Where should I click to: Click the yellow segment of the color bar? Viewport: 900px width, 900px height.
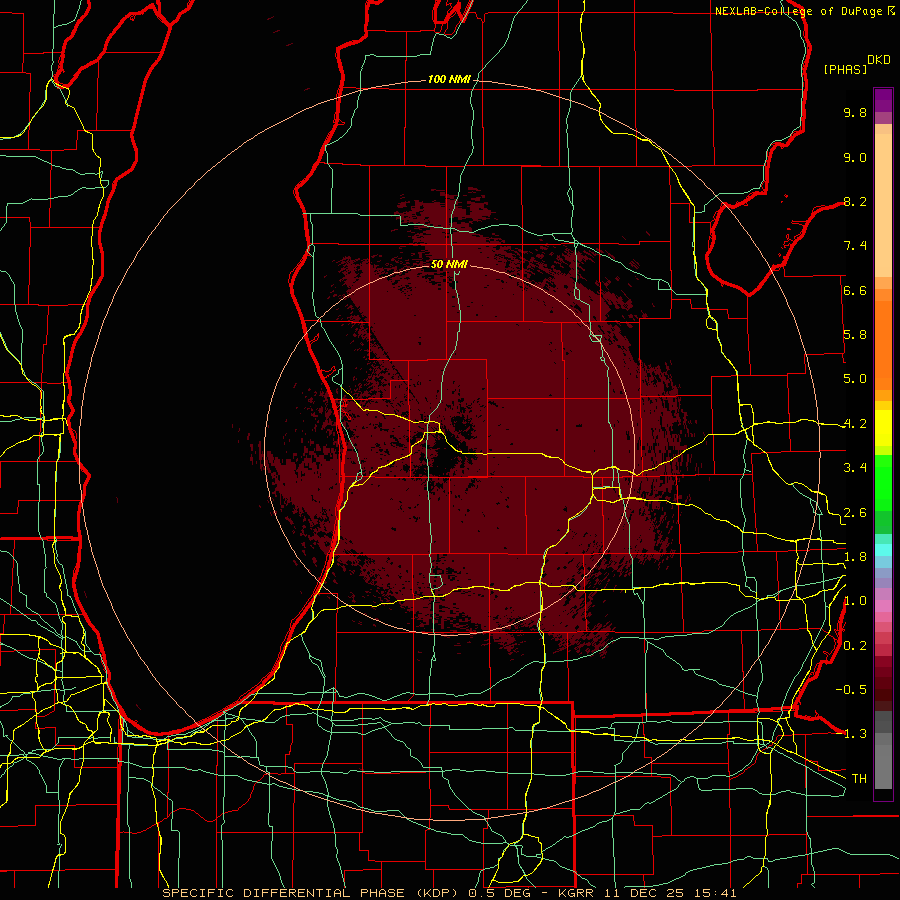tap(883, 428)
